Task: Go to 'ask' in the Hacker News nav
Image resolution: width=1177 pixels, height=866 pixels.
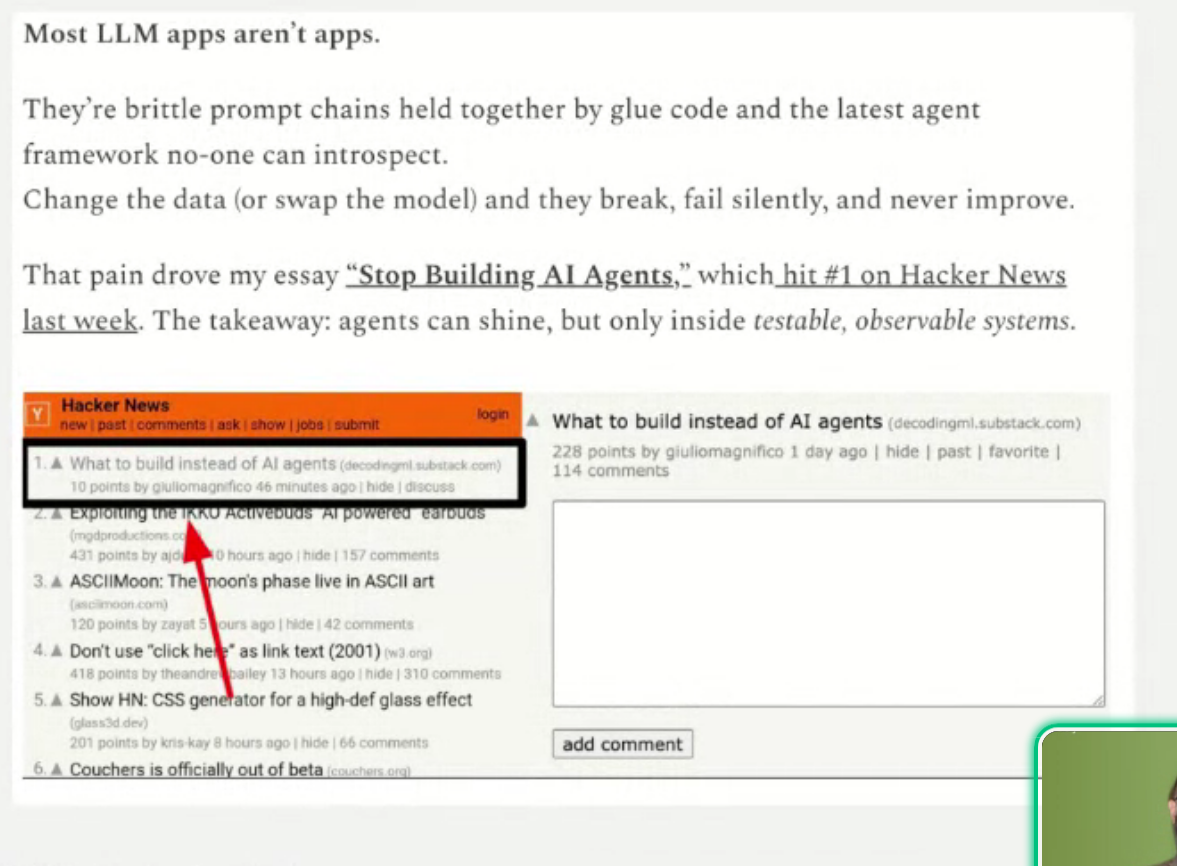Action: click(229, 425)
